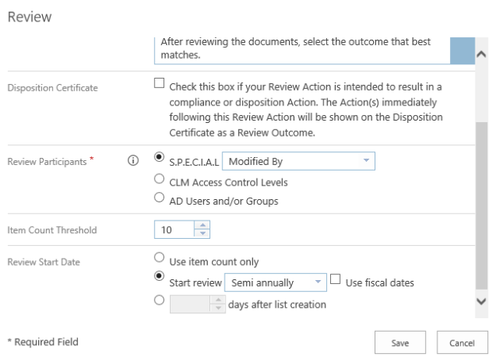Click the Item Count Threshold input field
Image resolution: width=500 pixels, height=361 pixels.
(174, 230)
